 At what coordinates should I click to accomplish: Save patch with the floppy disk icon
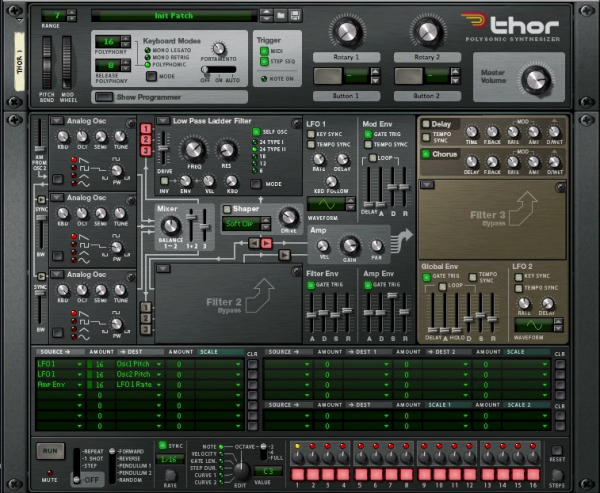click(295, 15)
